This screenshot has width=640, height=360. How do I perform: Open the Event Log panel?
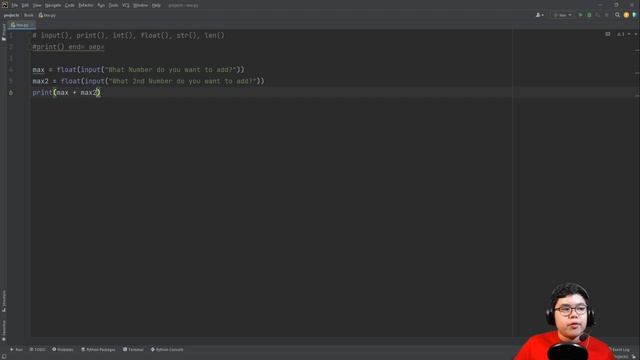click(x=619, y=350)
